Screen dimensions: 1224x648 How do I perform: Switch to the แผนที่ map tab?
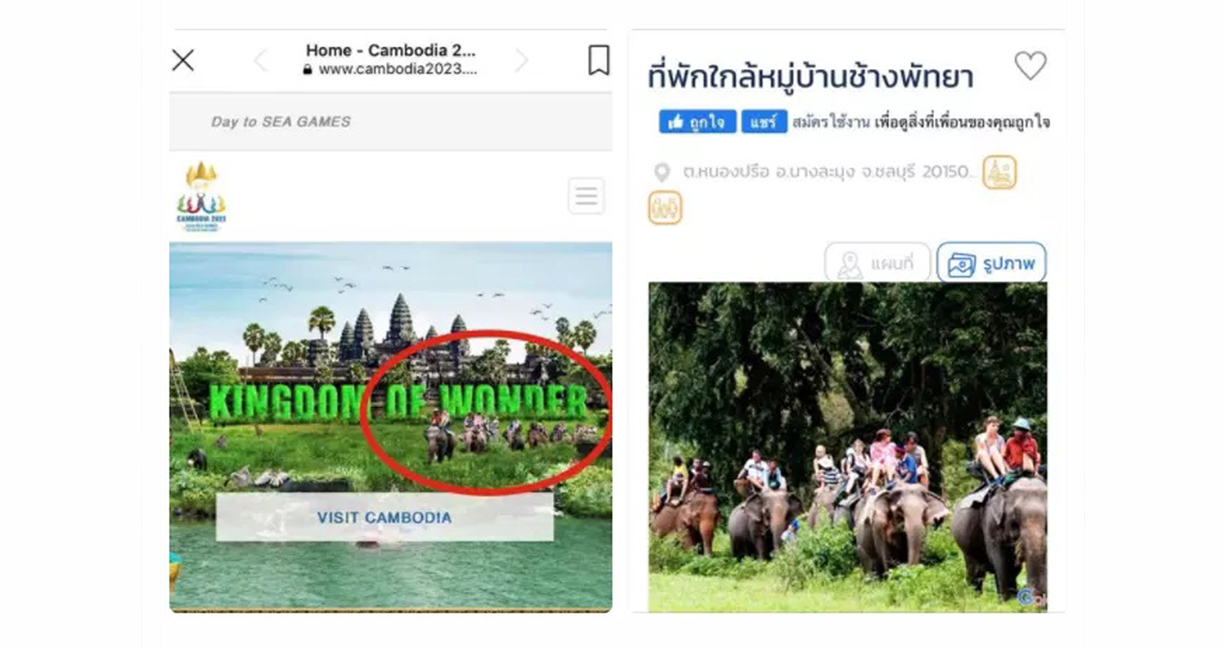pos(877,264)
